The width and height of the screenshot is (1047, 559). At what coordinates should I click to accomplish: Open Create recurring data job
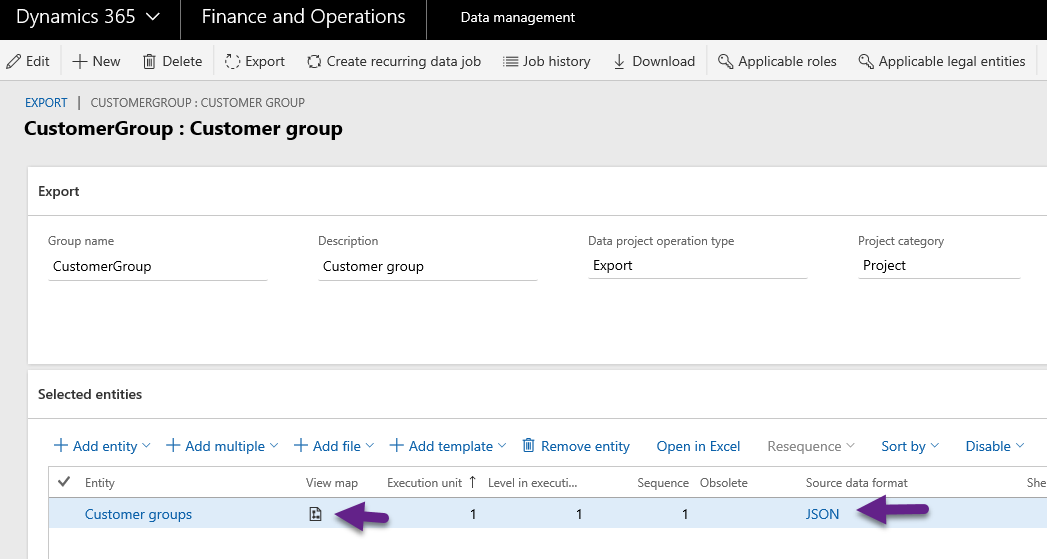393,61
